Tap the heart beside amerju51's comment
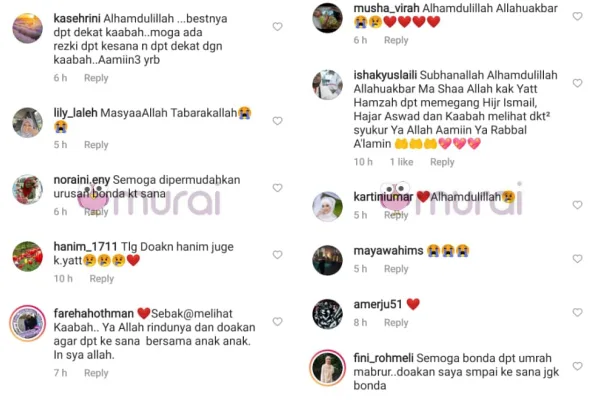 (577, 312)
